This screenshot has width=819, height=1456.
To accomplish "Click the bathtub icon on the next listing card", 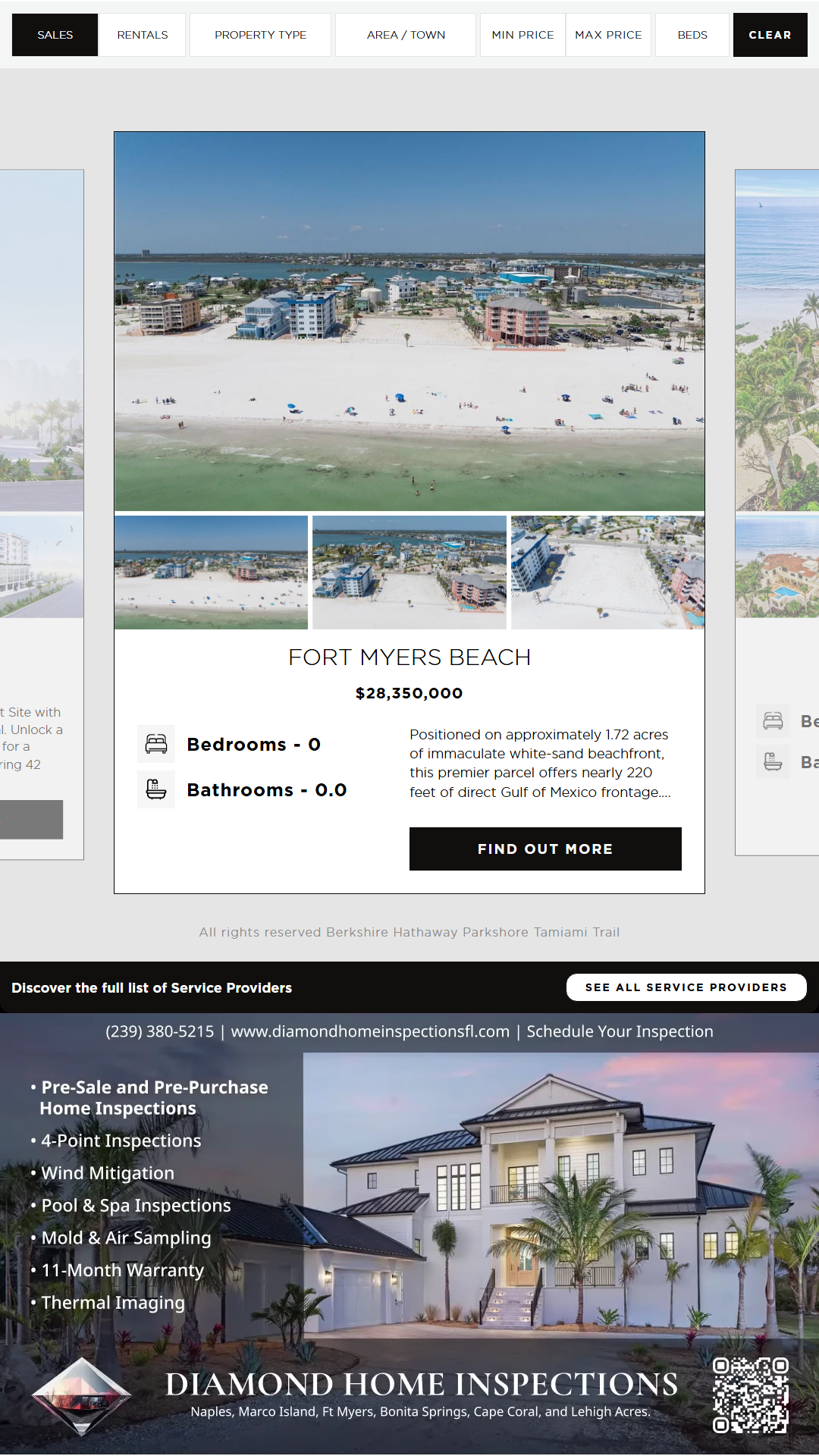I will pyautogui.click(x=773, y=761).
